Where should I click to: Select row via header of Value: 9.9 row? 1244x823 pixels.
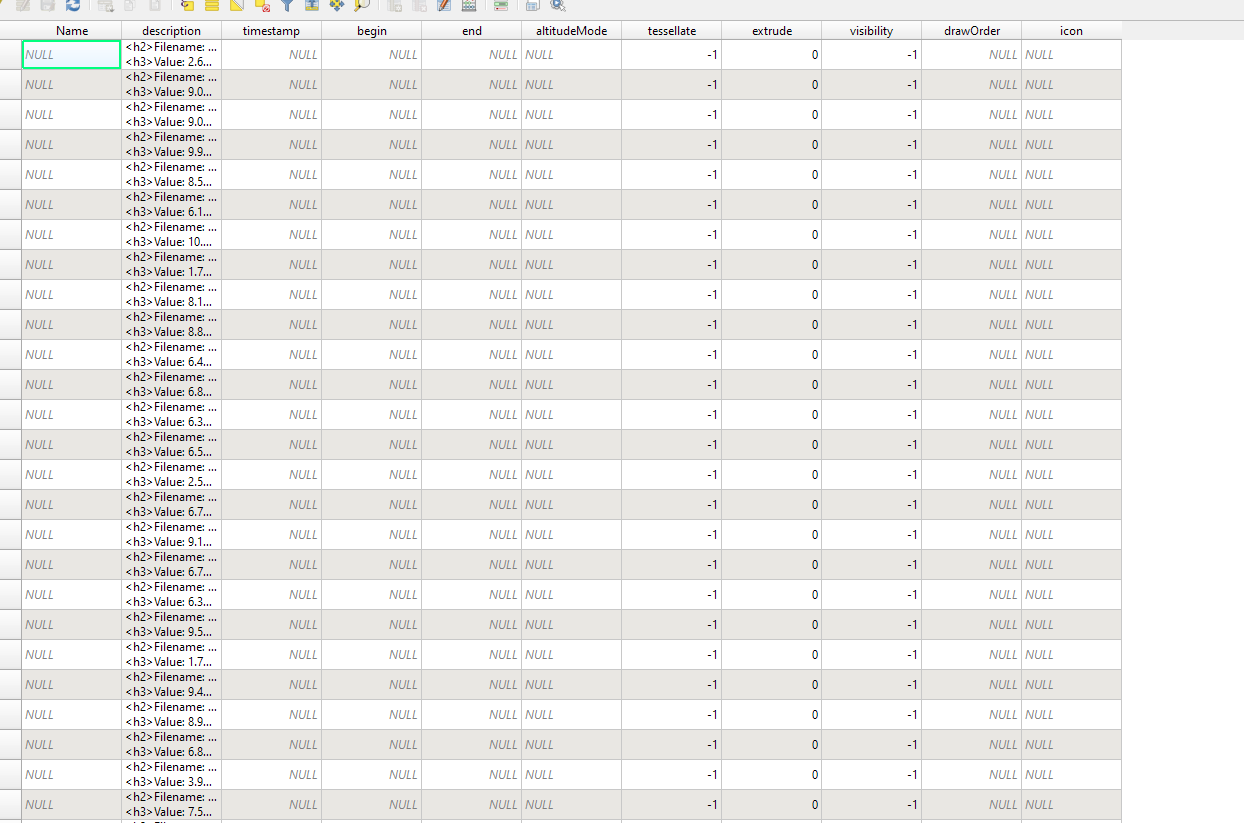(11, 144)
